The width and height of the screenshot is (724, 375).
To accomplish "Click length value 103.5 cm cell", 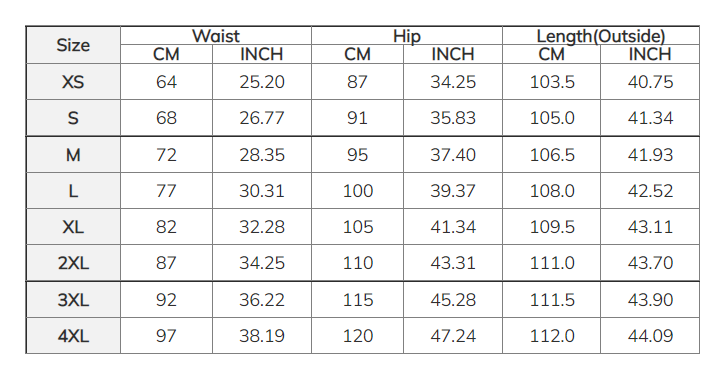I will pyautogui.click(x=552, y=82).
